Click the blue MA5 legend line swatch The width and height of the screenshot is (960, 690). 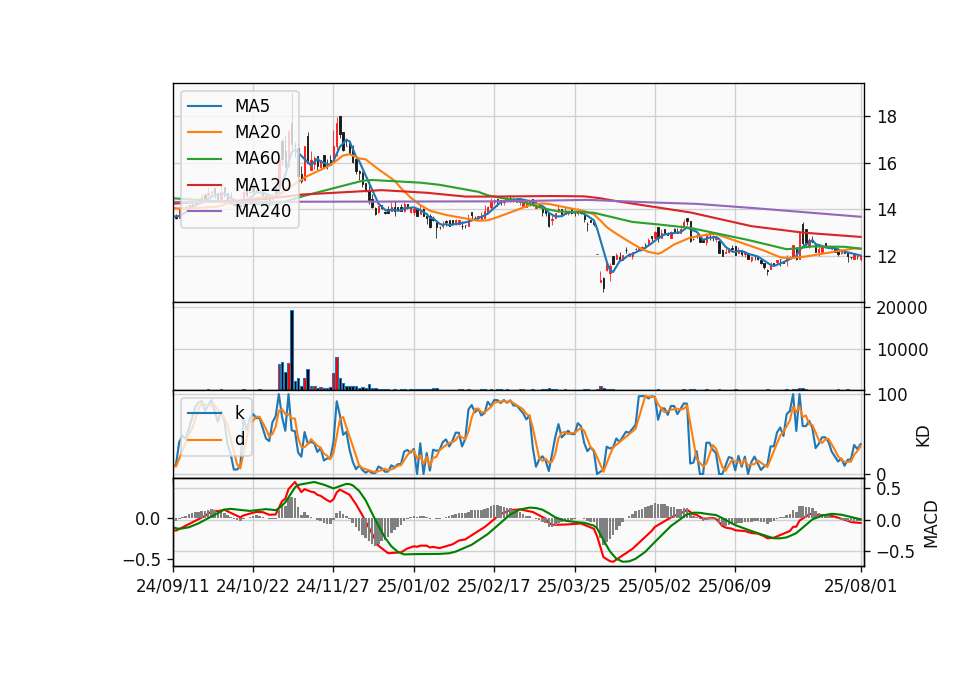(204, 106)
